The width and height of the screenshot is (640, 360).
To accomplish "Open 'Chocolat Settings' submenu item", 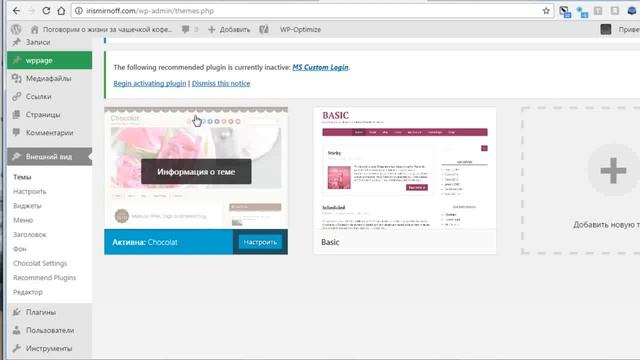I will 40,263.
